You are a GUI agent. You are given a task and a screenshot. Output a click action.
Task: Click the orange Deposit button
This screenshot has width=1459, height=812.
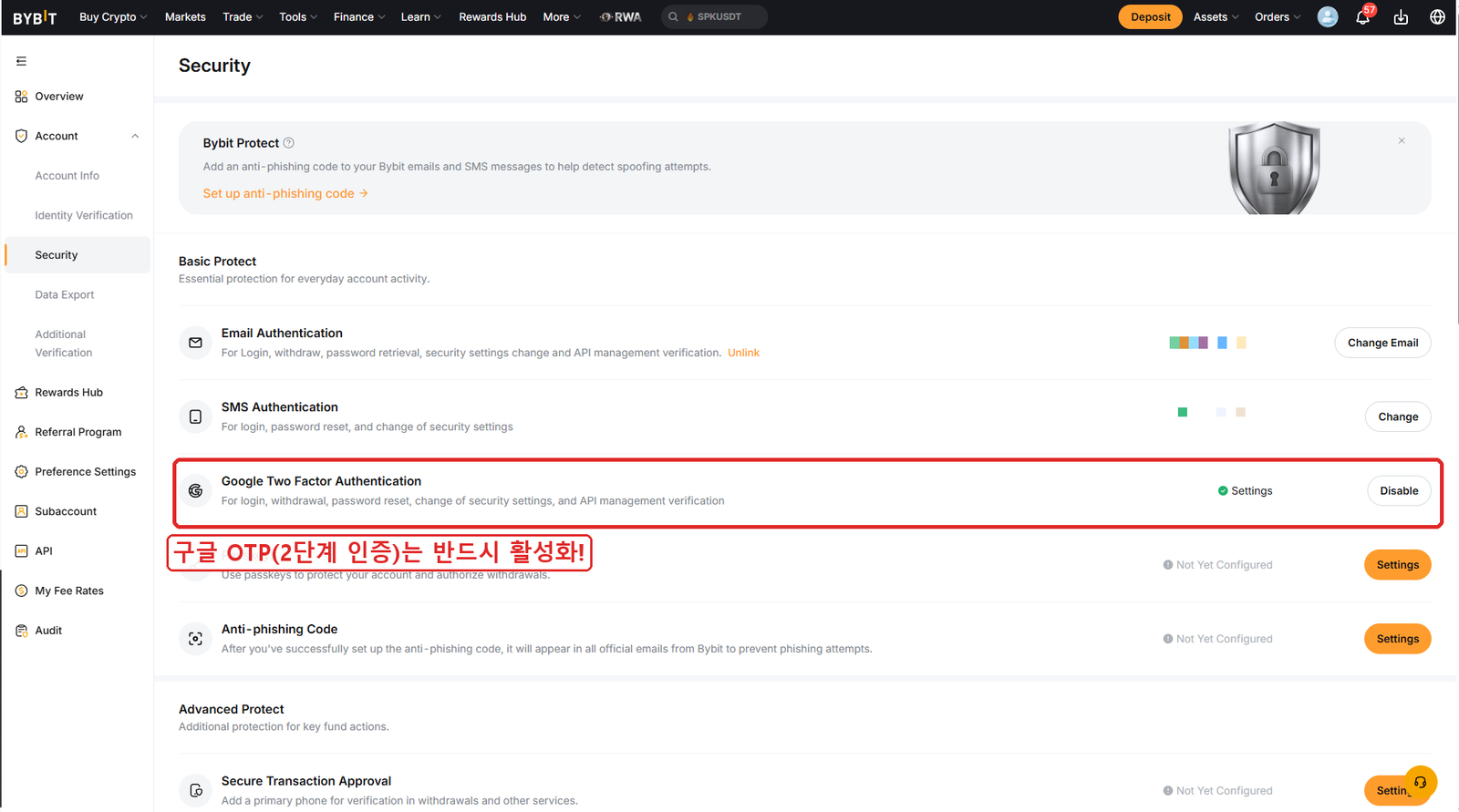tap(1150, 16)
